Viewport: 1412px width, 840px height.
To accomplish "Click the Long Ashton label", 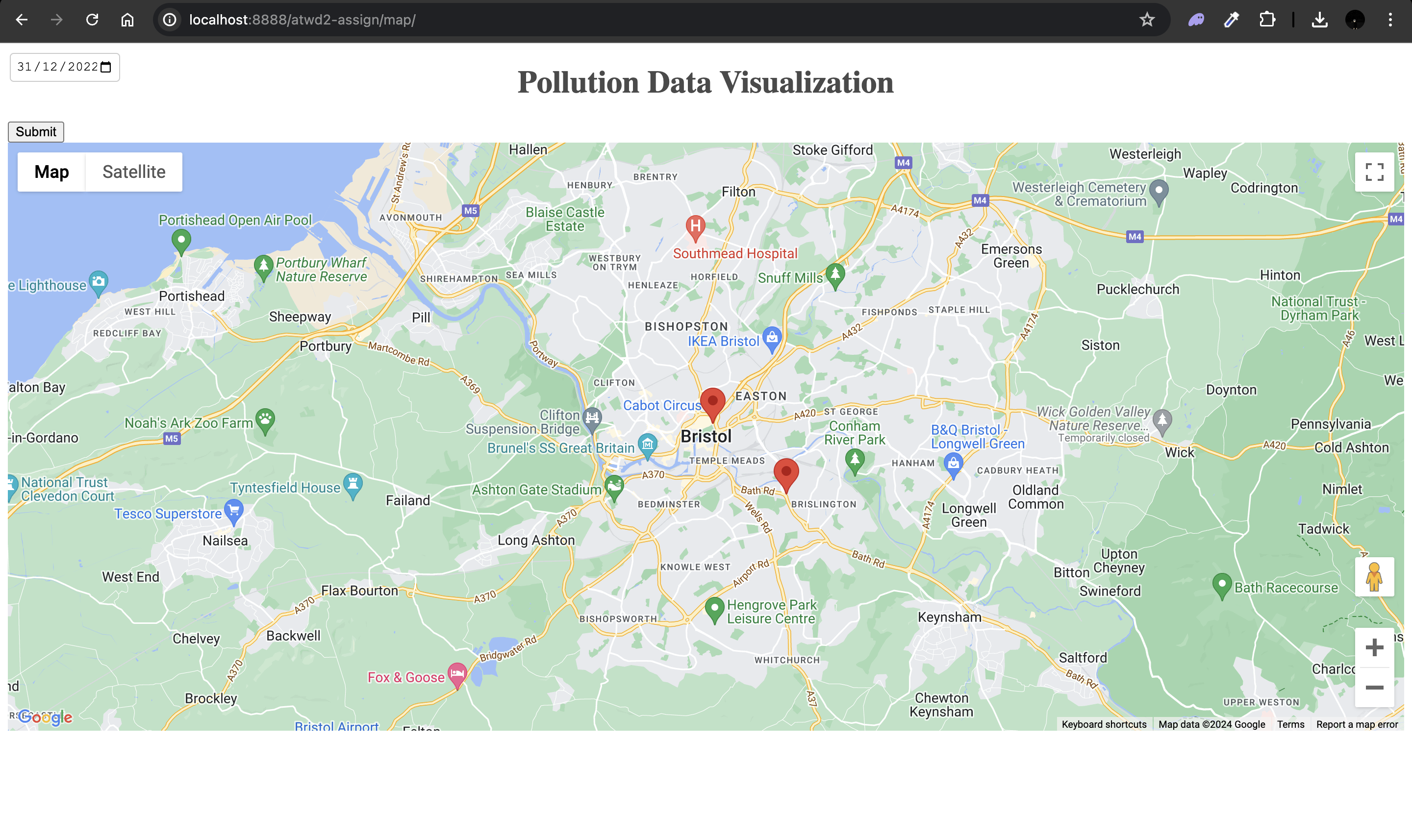I will (x=536, y=540).
